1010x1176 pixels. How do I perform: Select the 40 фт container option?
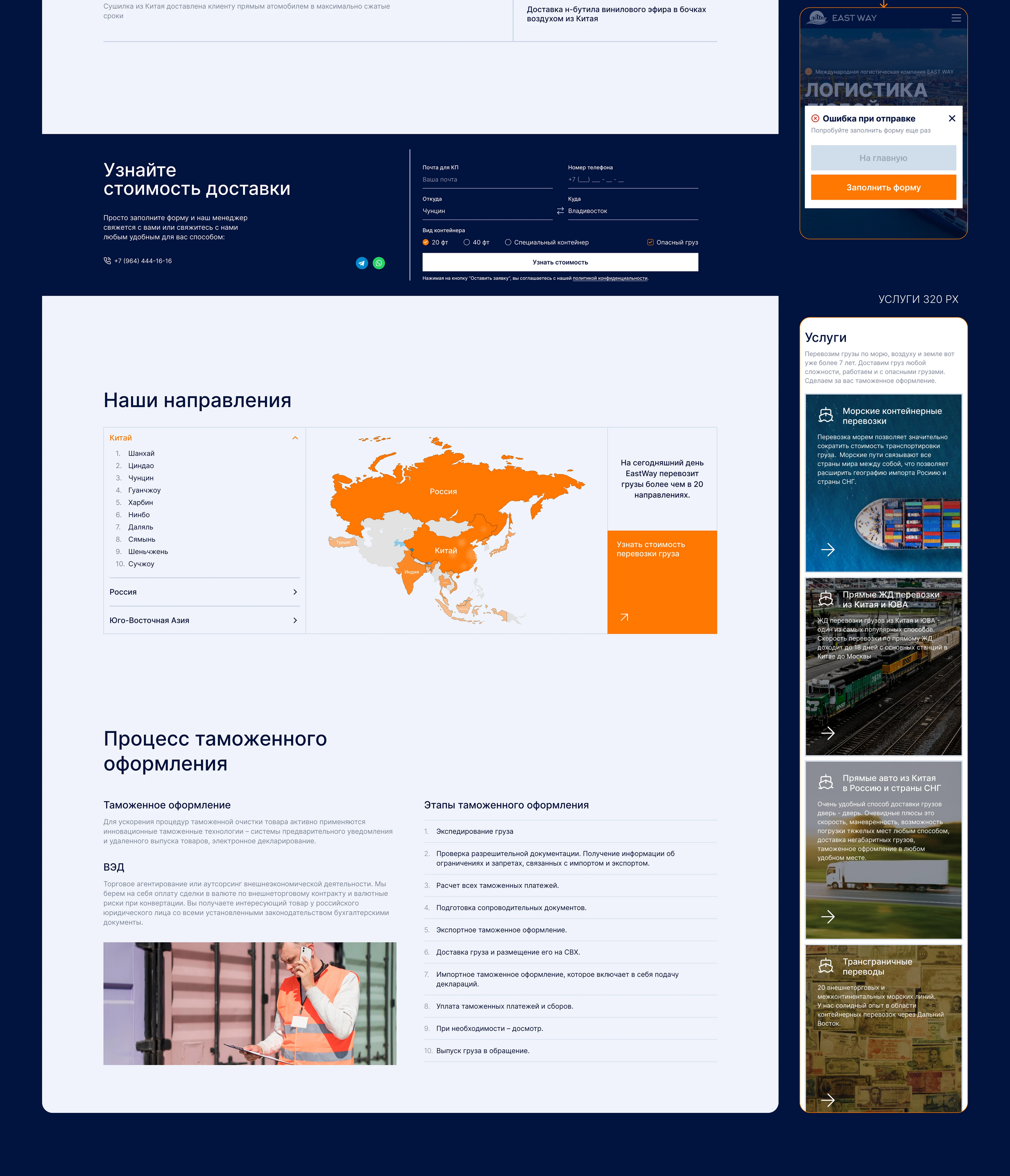click(467, 242)
